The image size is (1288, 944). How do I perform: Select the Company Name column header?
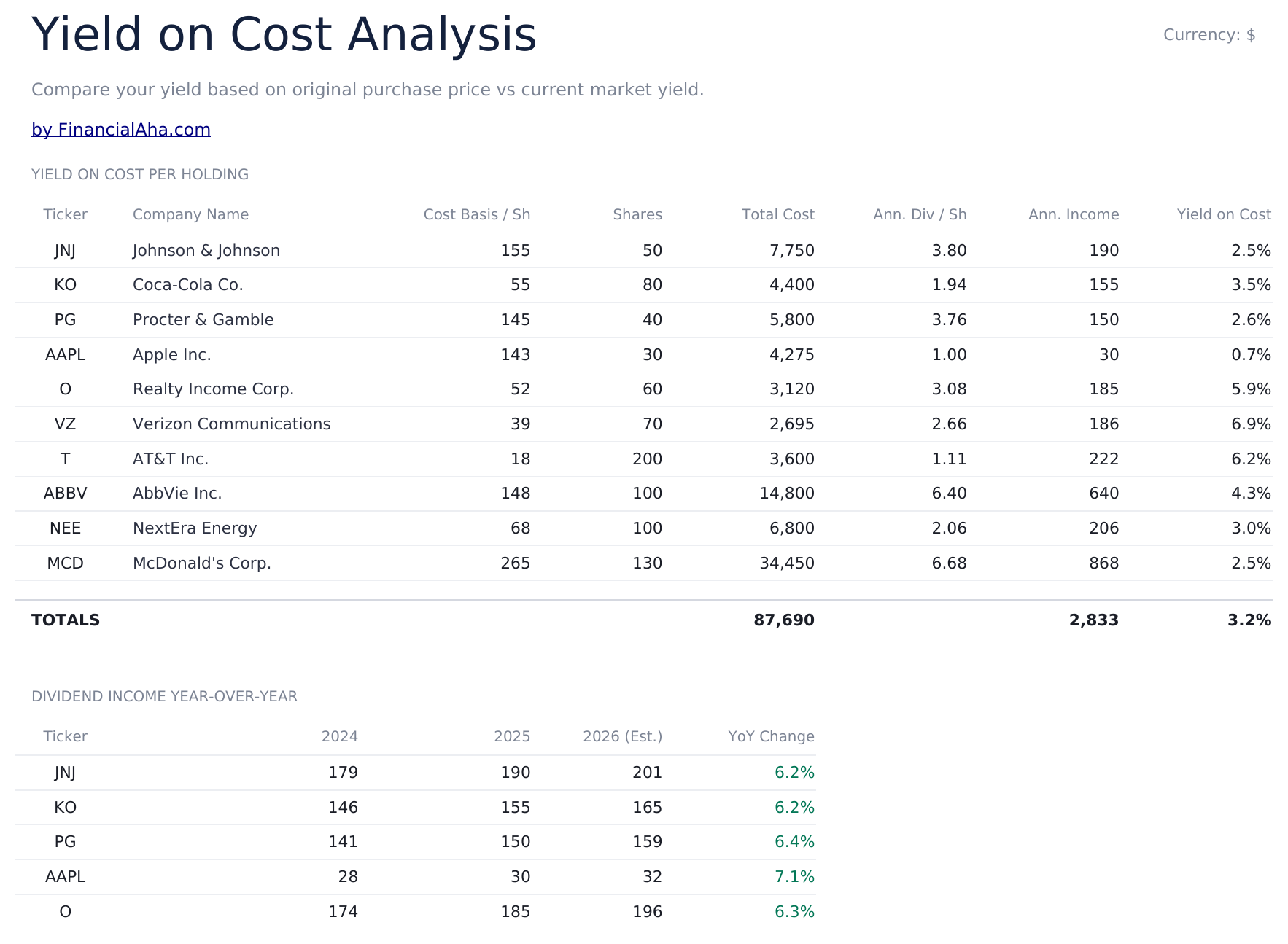pos(190,214)
